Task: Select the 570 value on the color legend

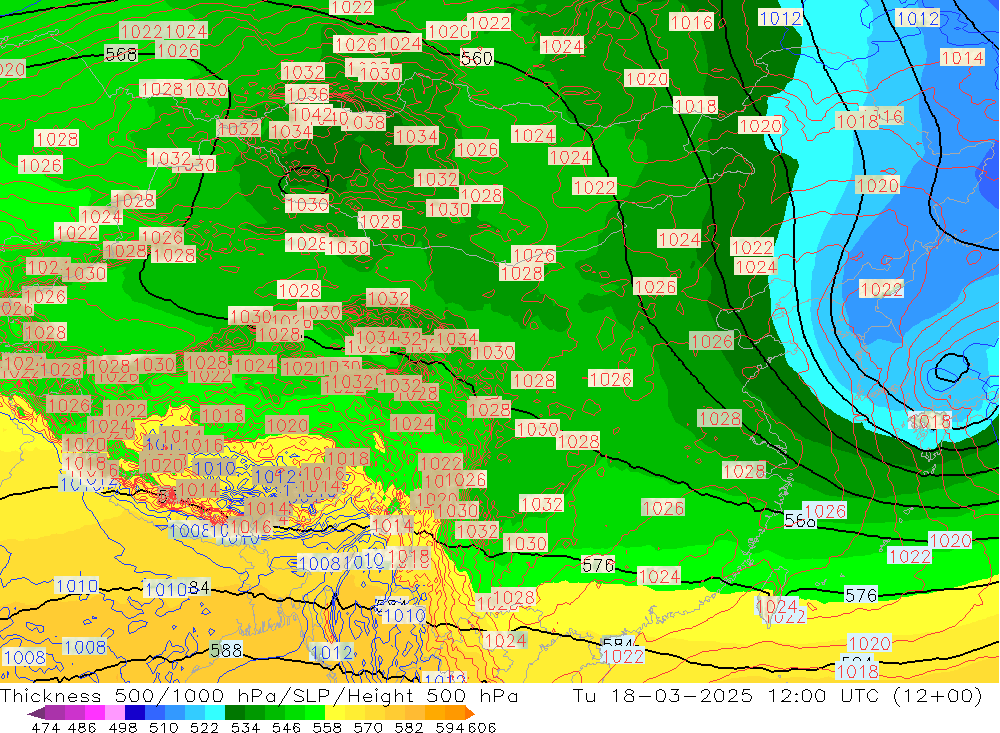Action: point(368,727)
